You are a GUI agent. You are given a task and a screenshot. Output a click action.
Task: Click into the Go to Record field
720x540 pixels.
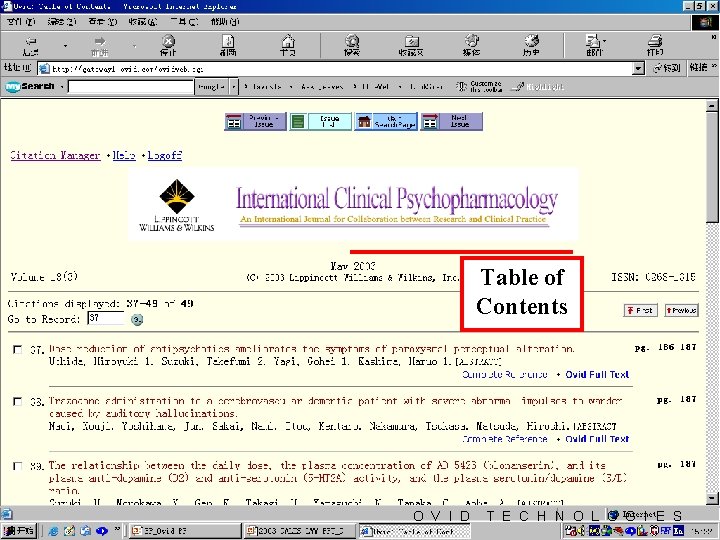point(106,318)
